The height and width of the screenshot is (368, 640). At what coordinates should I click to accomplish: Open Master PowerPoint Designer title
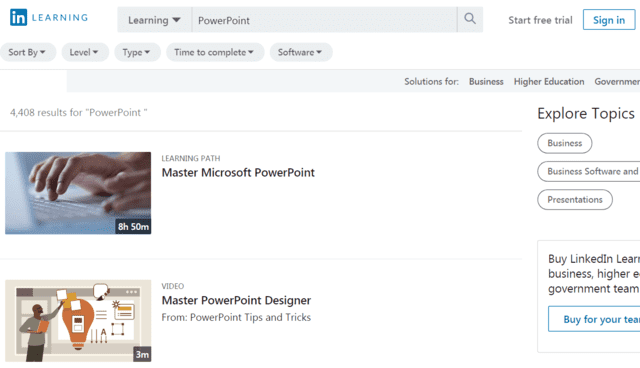236,300
